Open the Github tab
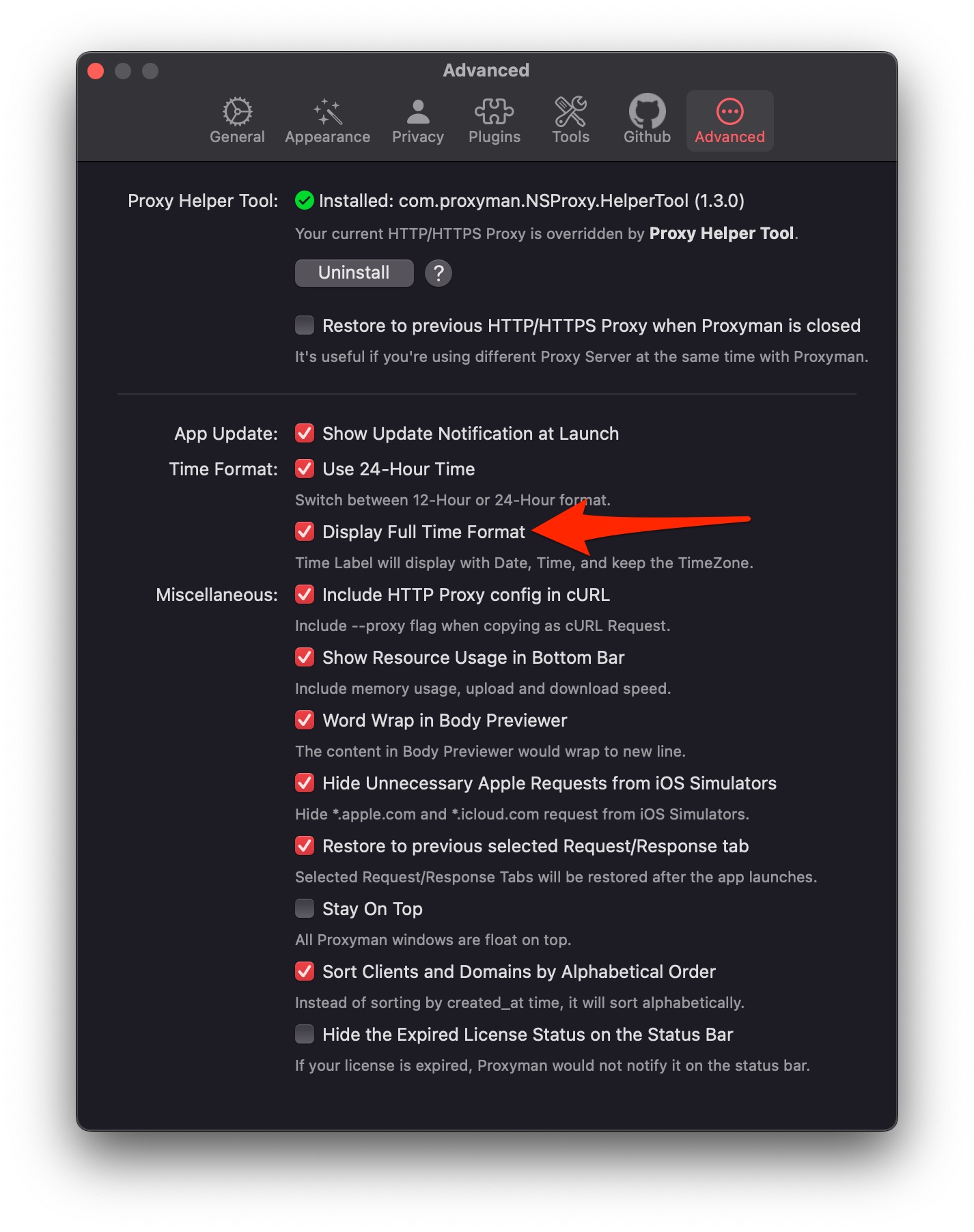974x1232 pixels. (x=647, y=121)
